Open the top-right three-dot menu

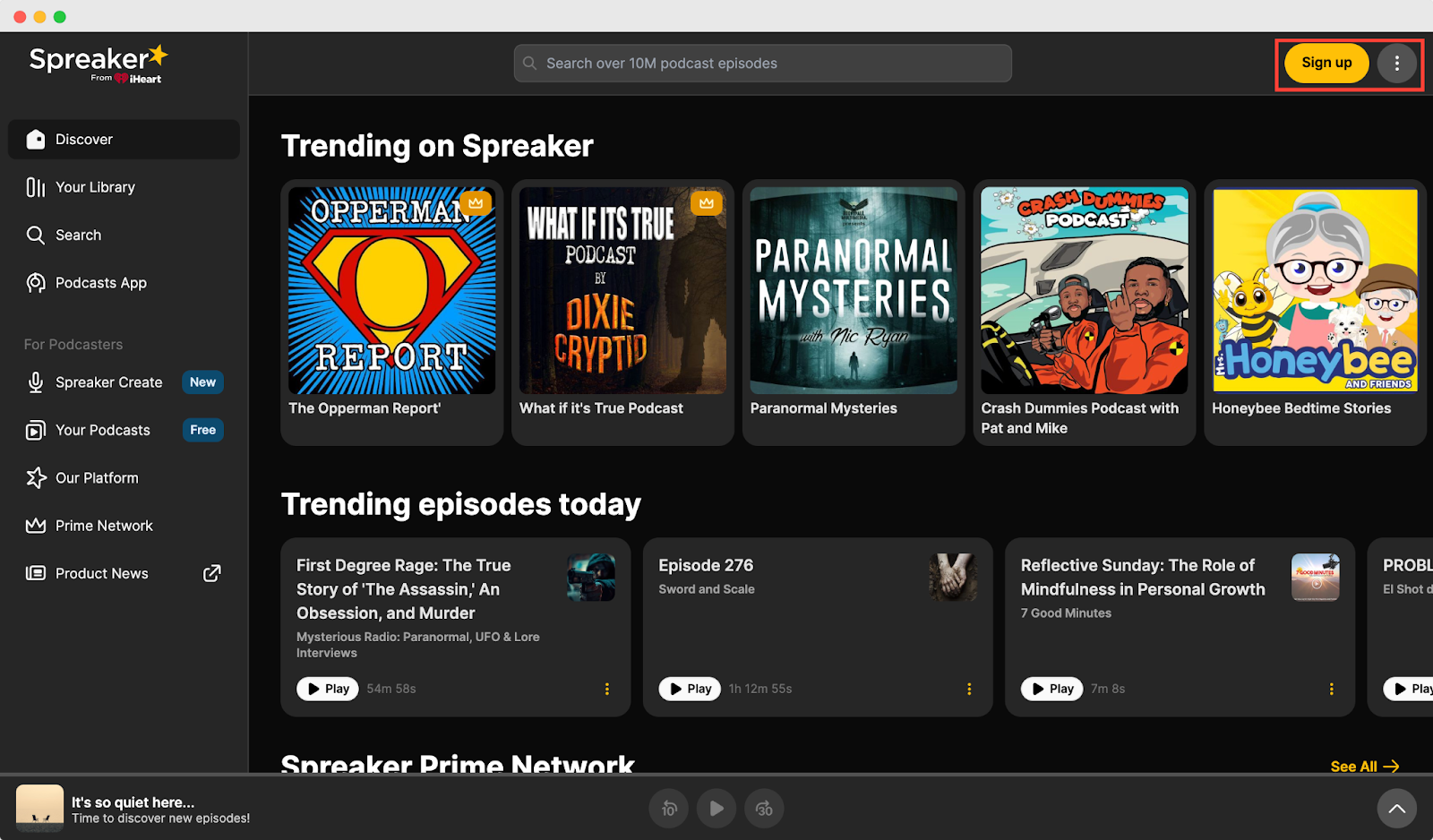pyautogui.click(x=1396, y=64)
